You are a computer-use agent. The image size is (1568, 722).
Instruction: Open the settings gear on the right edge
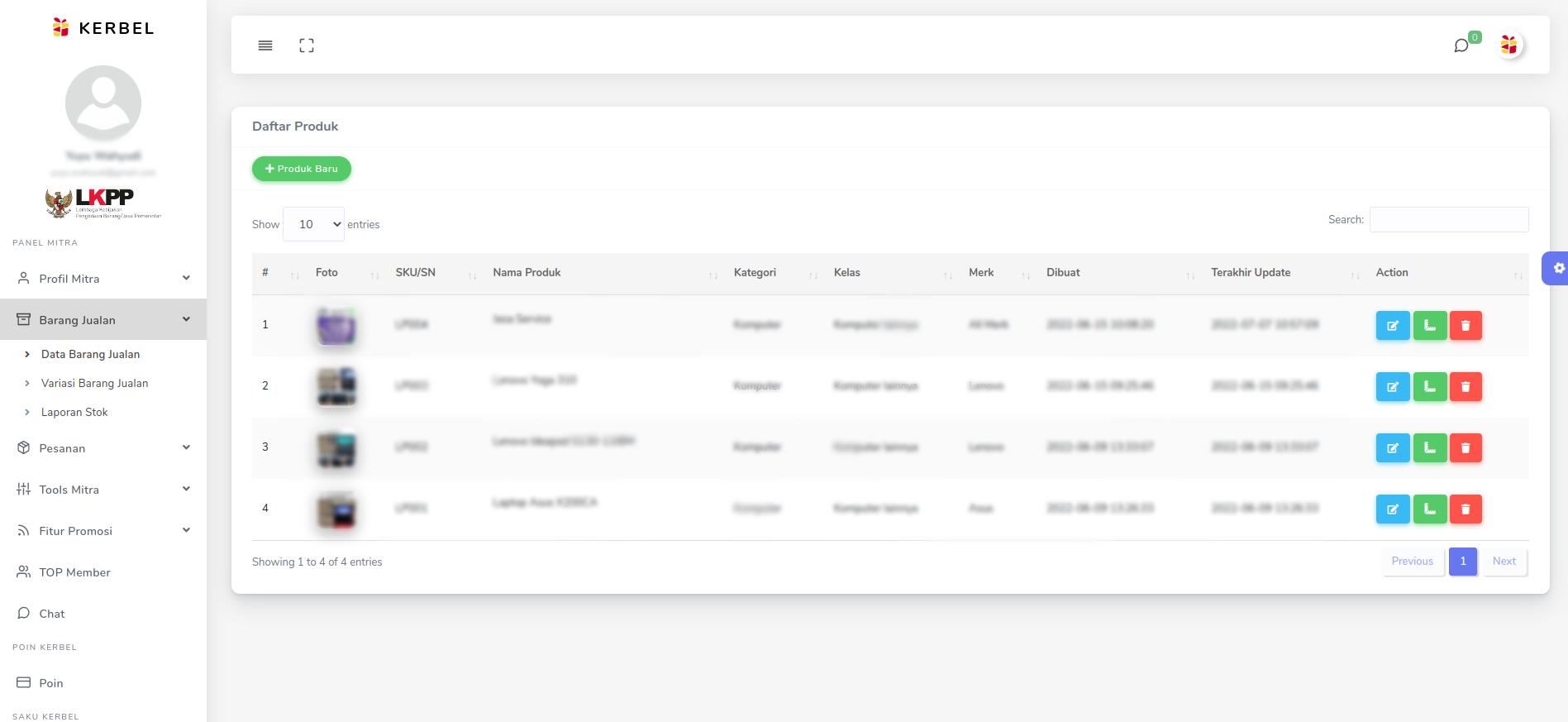(1557, 268)
